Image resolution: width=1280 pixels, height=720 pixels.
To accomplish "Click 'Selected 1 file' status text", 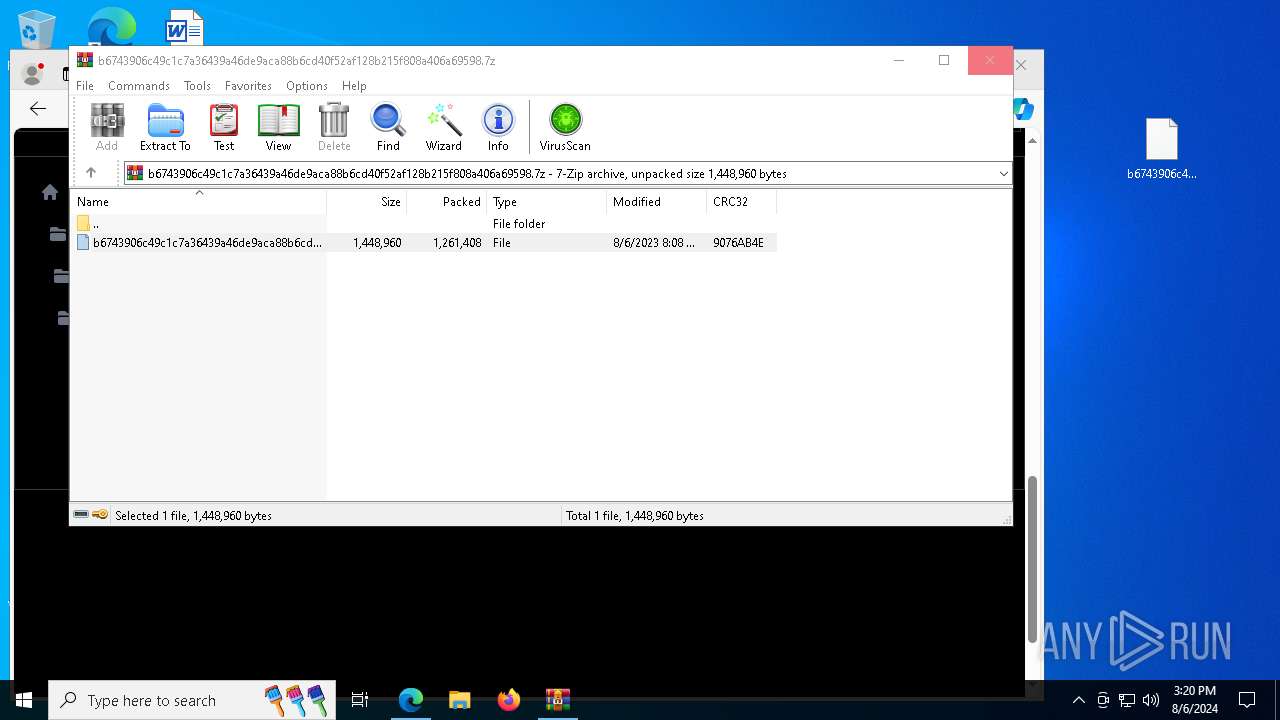I will pyautogui.click(x=193, y=516).
